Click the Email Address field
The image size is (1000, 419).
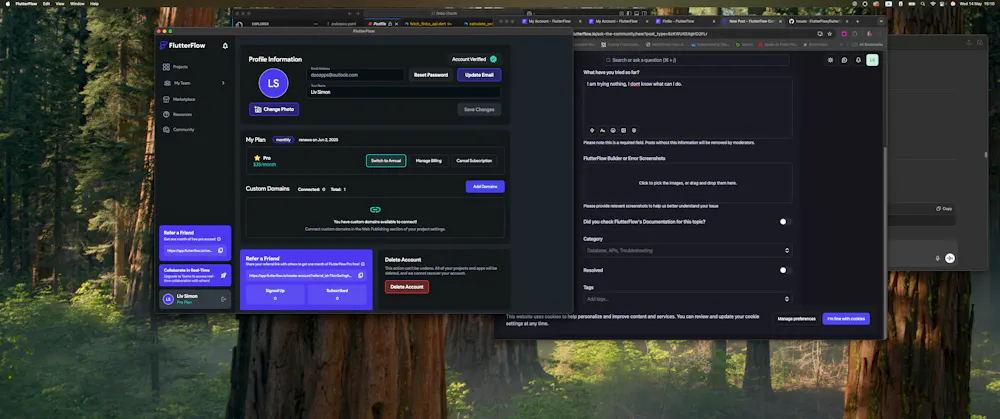point(356,75)
